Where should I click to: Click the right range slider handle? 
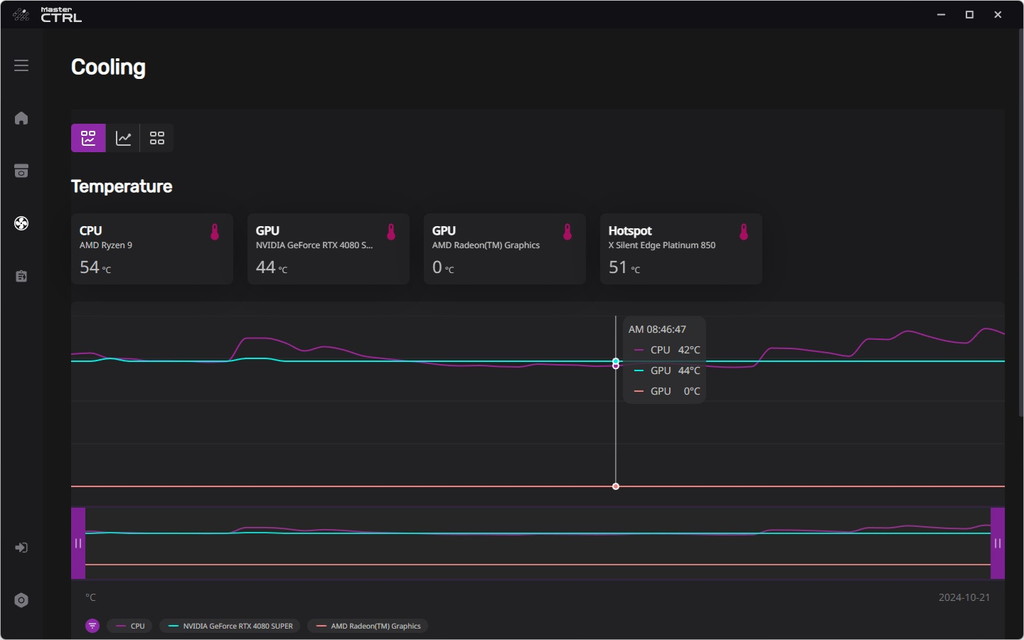tap(997, 543)
